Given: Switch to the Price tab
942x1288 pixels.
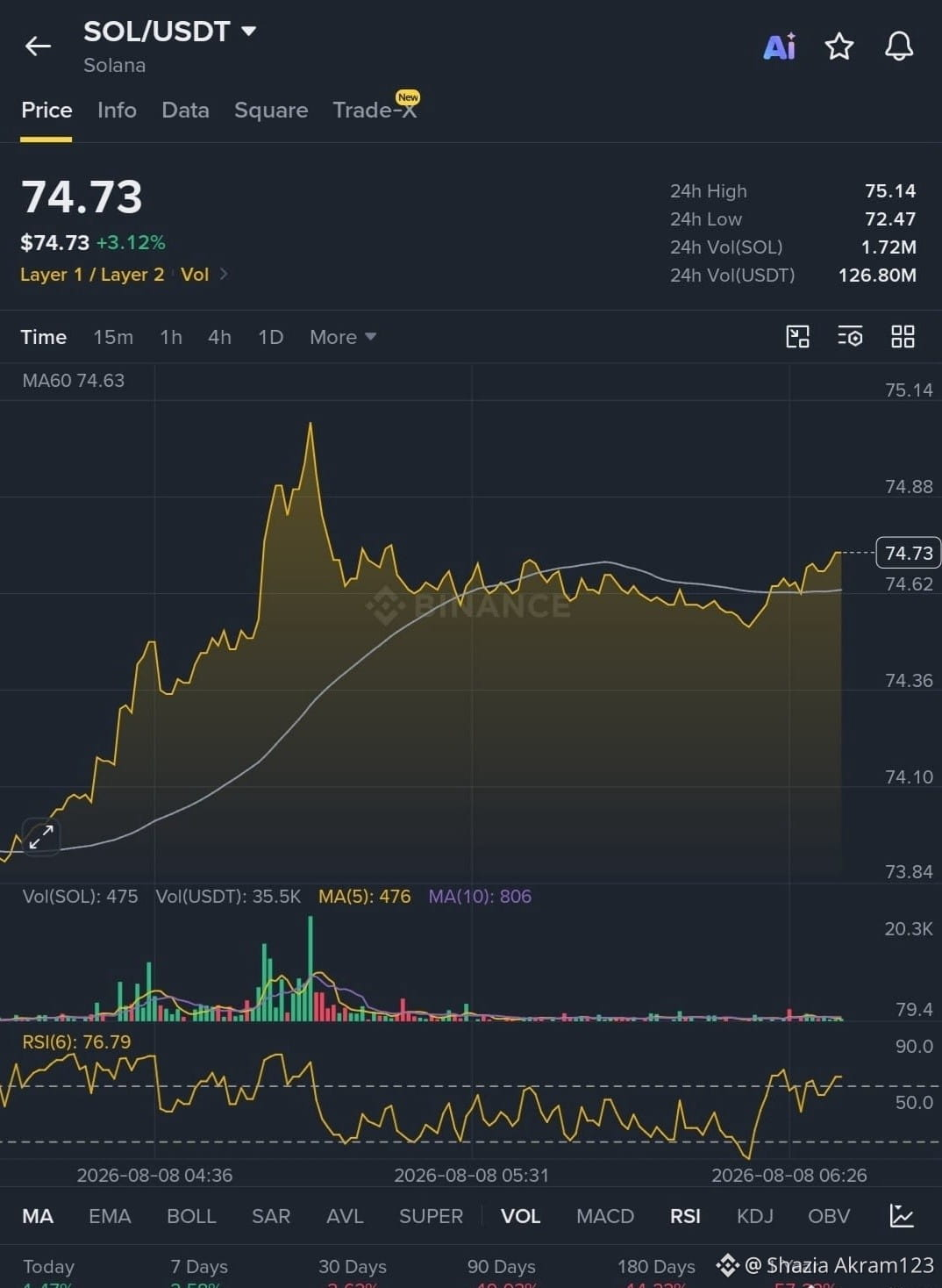Looking at the screenshot, I should (x=46, y=110).
